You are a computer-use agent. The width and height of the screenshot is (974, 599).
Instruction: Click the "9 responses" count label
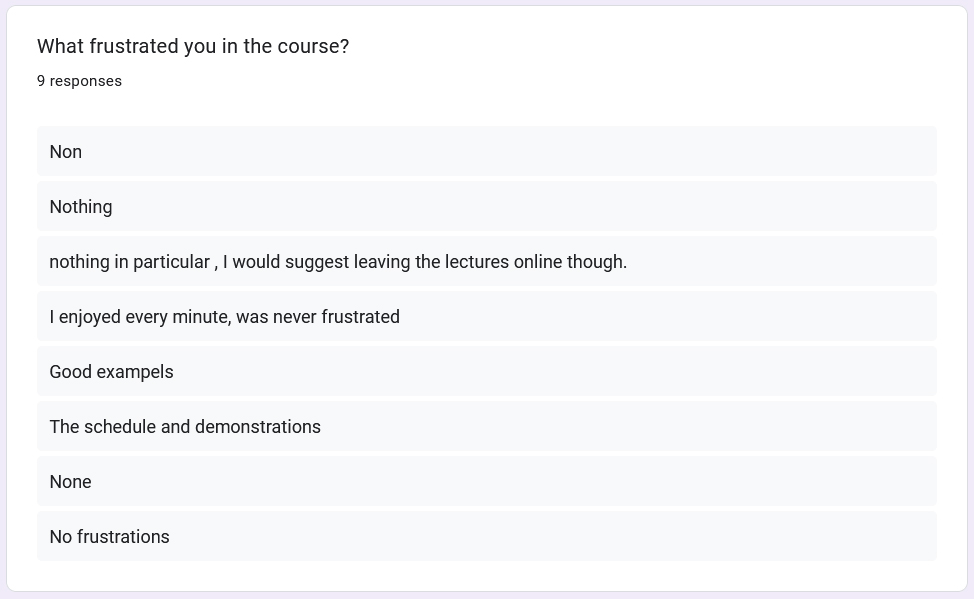click(79, 81)
